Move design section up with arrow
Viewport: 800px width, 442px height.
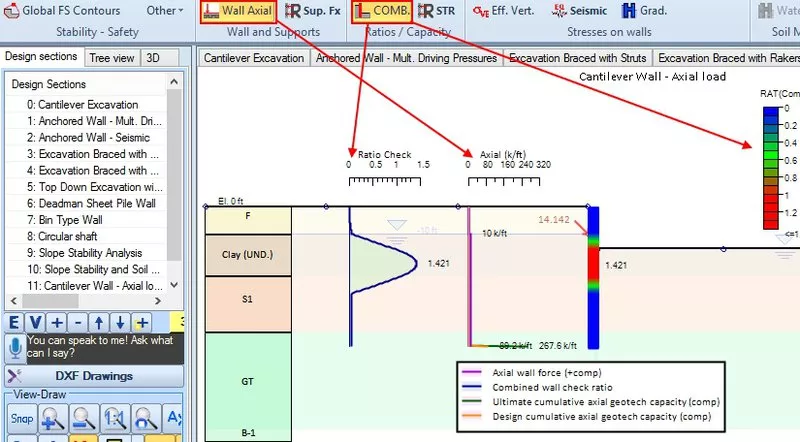pos(99,323)
